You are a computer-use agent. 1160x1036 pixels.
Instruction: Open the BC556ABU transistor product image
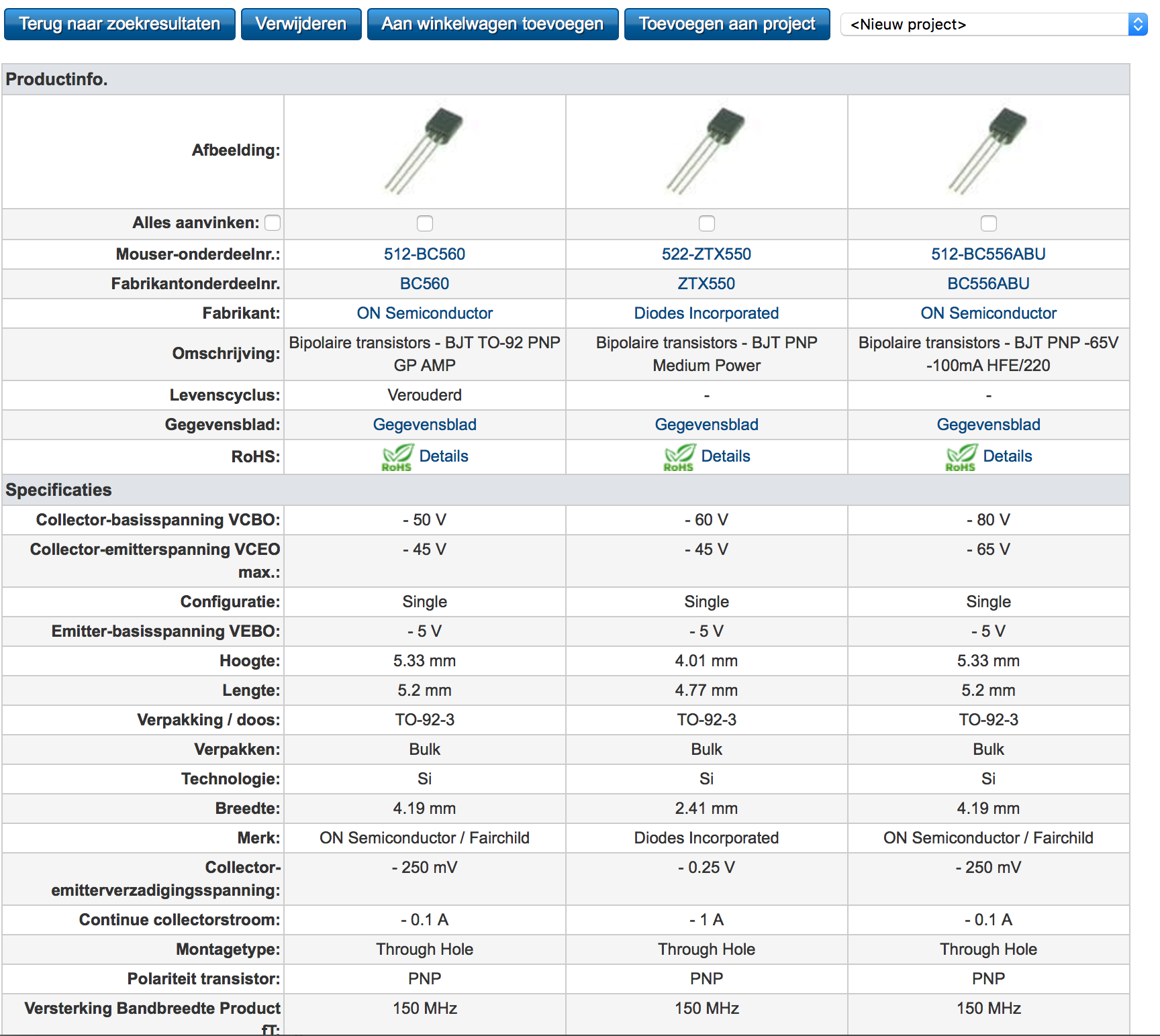point(988,151)
